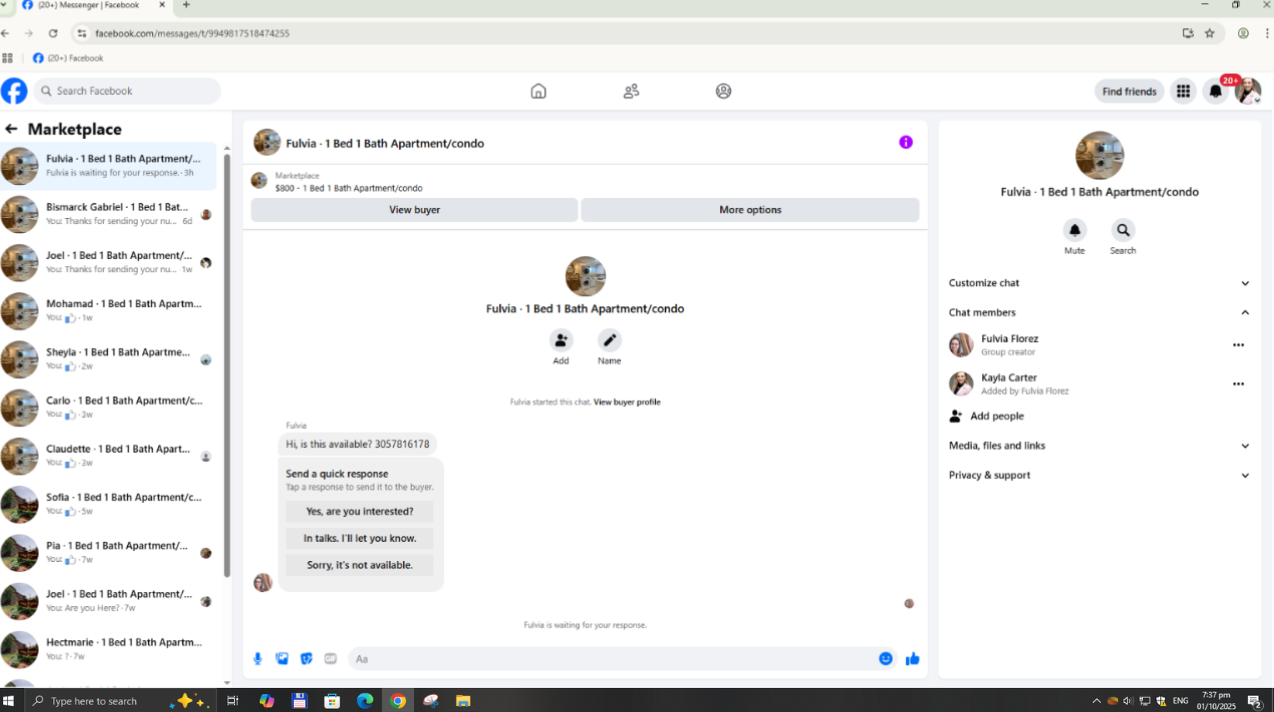Image resolution: width=1274 pixels, height=712 pixels.
Task: Click the Search Facebook field
Action: click(x=127, y=91)
